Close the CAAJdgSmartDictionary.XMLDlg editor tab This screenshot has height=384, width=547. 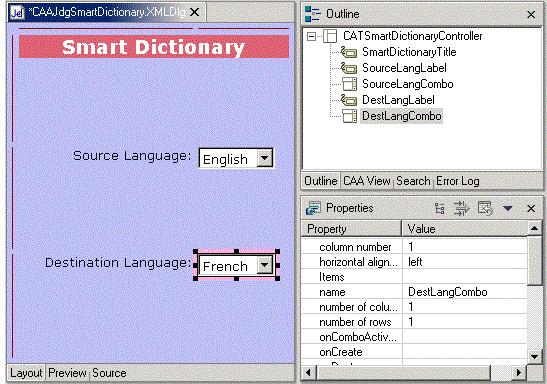pos(194,12)
